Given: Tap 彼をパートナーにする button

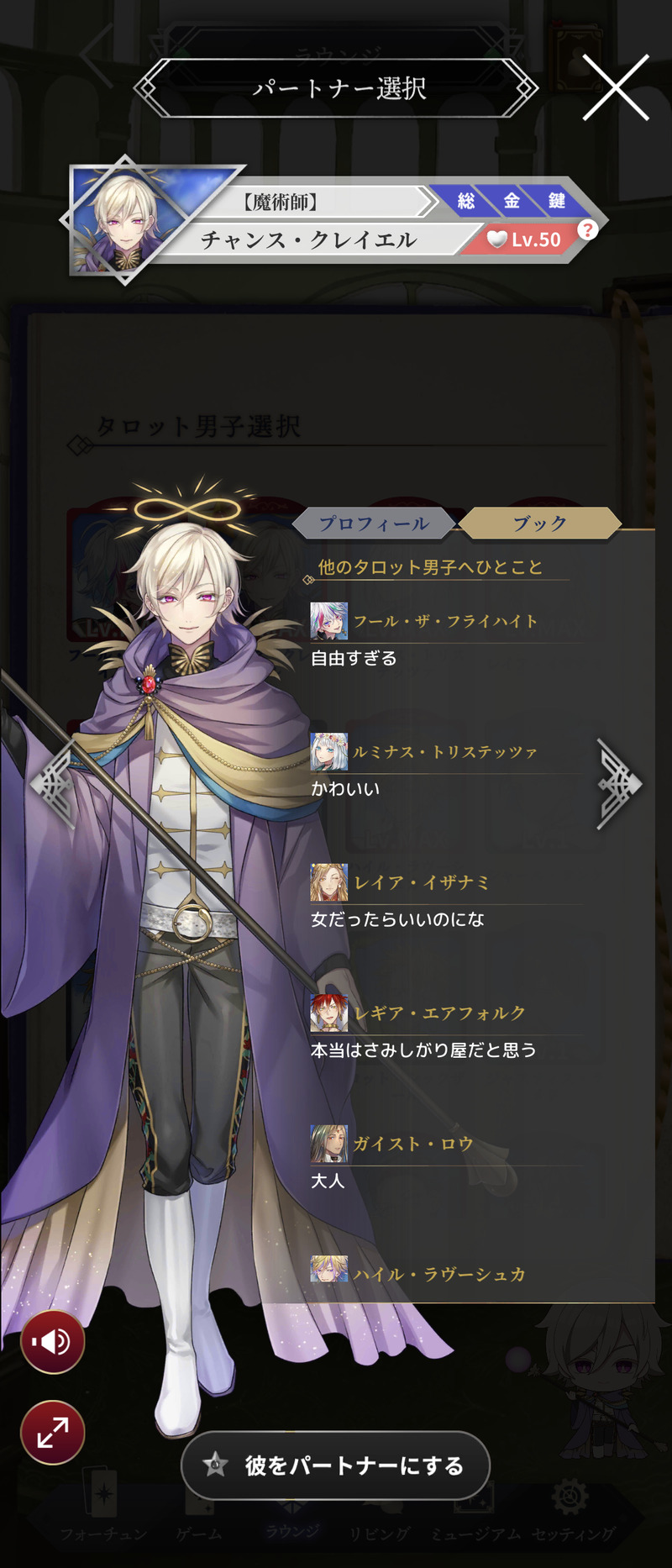Looking at the screenshot, I should [336, 1465].
